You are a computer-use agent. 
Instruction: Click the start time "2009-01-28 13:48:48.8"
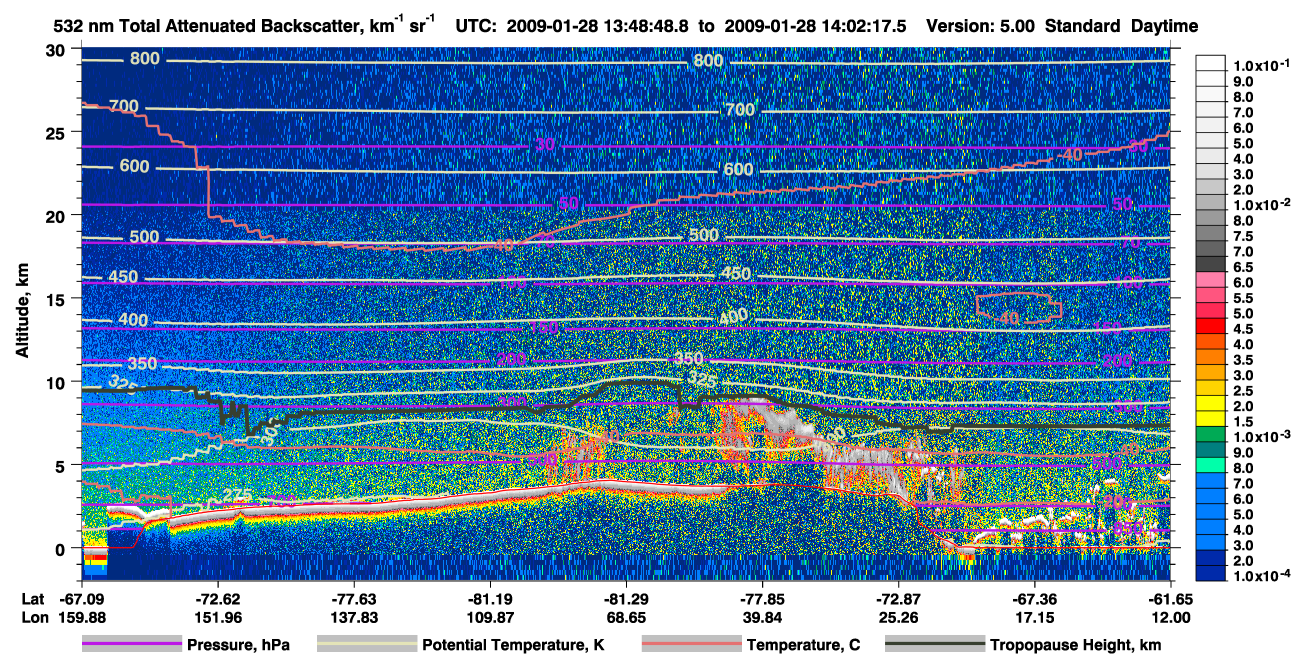point(598,26)
